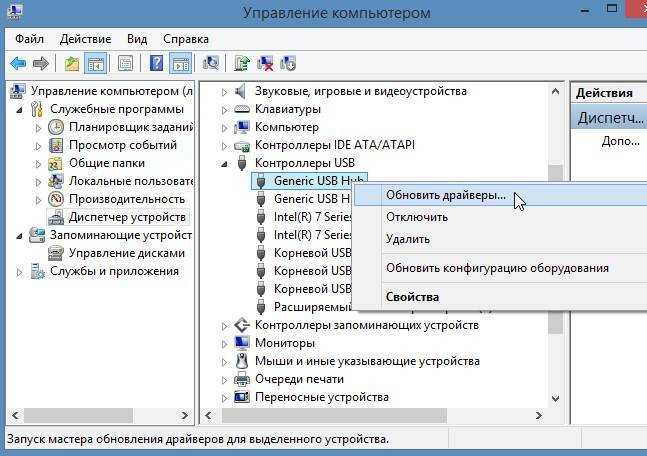
Task: Click Диспетч... in the Действия pane
Action: point(609,118)
